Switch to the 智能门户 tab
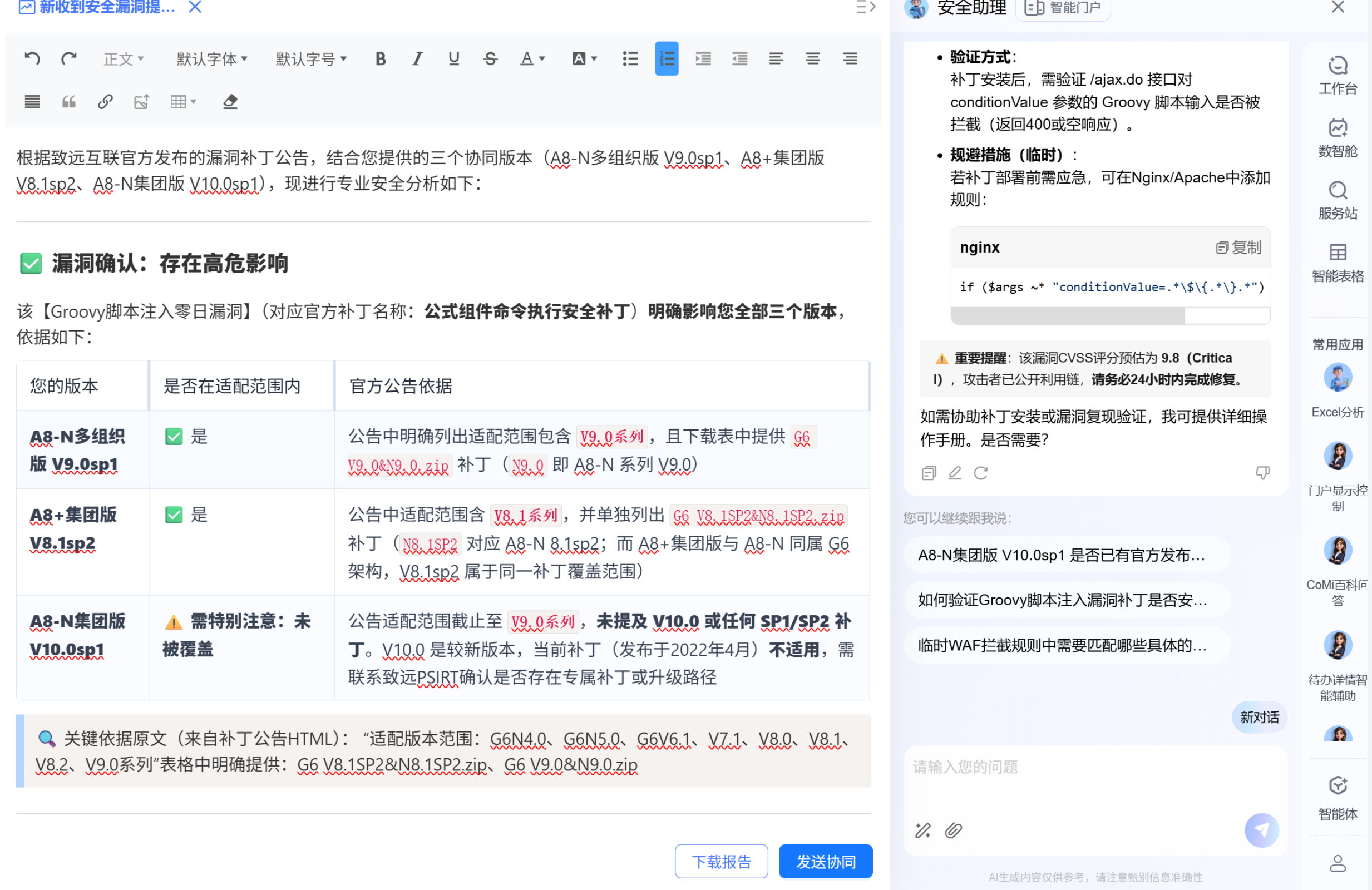The height and width of the screenshot is (890, 1372). point(1063,7)
